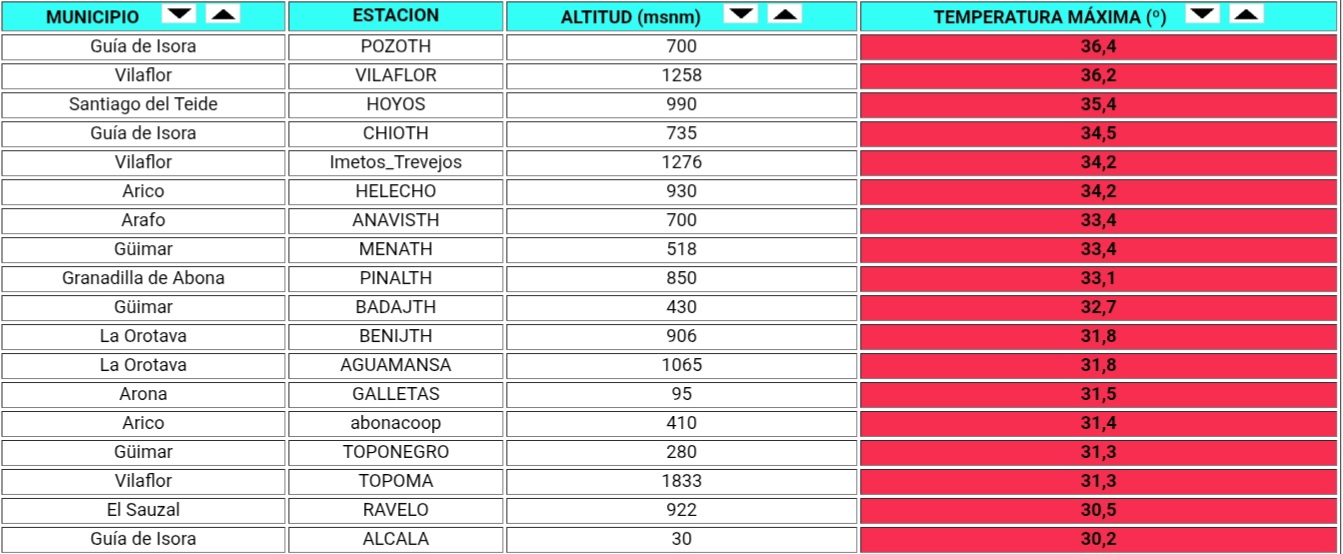Click the altitude value 1833
The height and width of the screenshot is (554, 1343).
682,481
